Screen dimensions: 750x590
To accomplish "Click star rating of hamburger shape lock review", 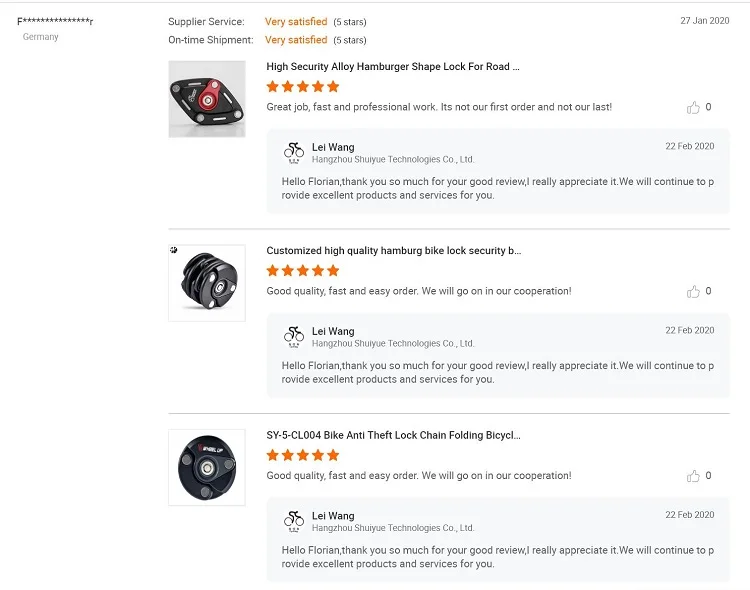I will pos(303,87).
